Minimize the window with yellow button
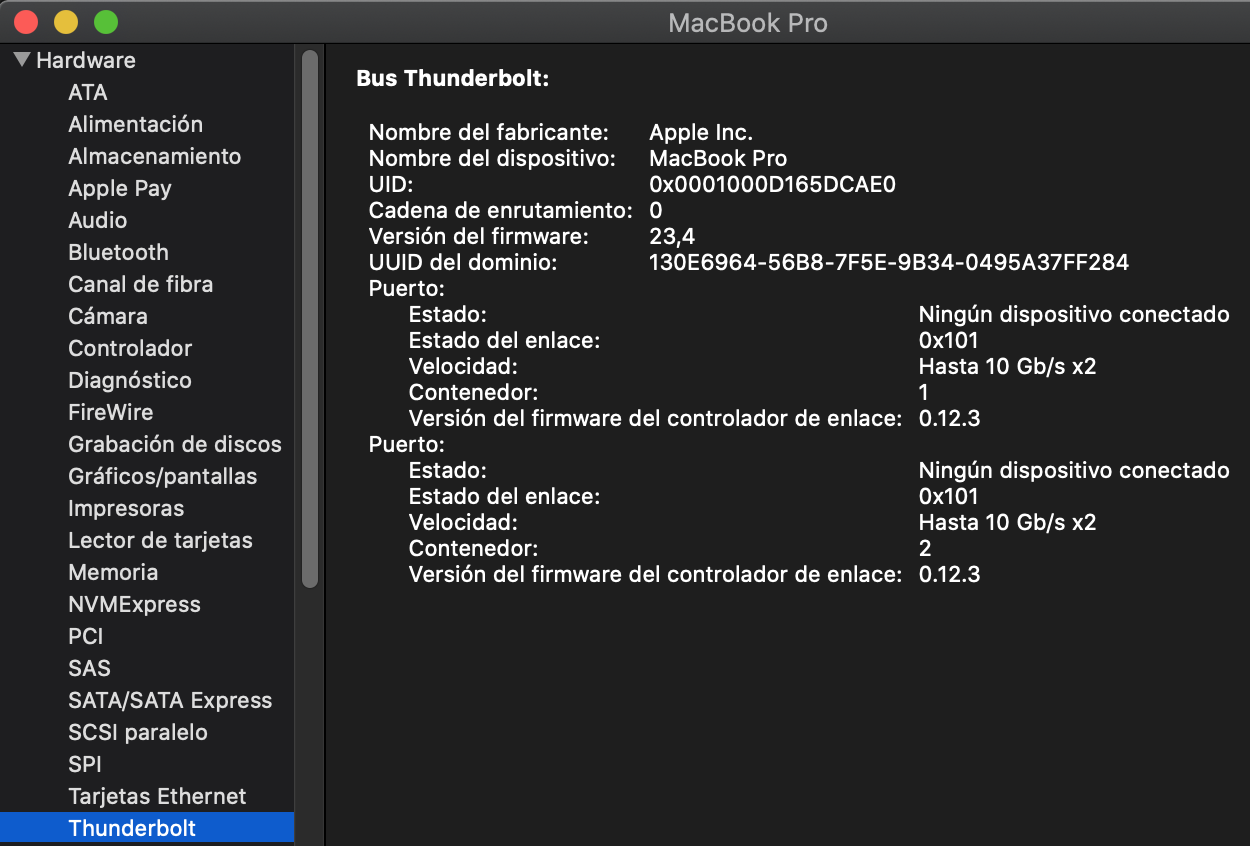Viewport: 1250px width, 846px height. [65, 22]
